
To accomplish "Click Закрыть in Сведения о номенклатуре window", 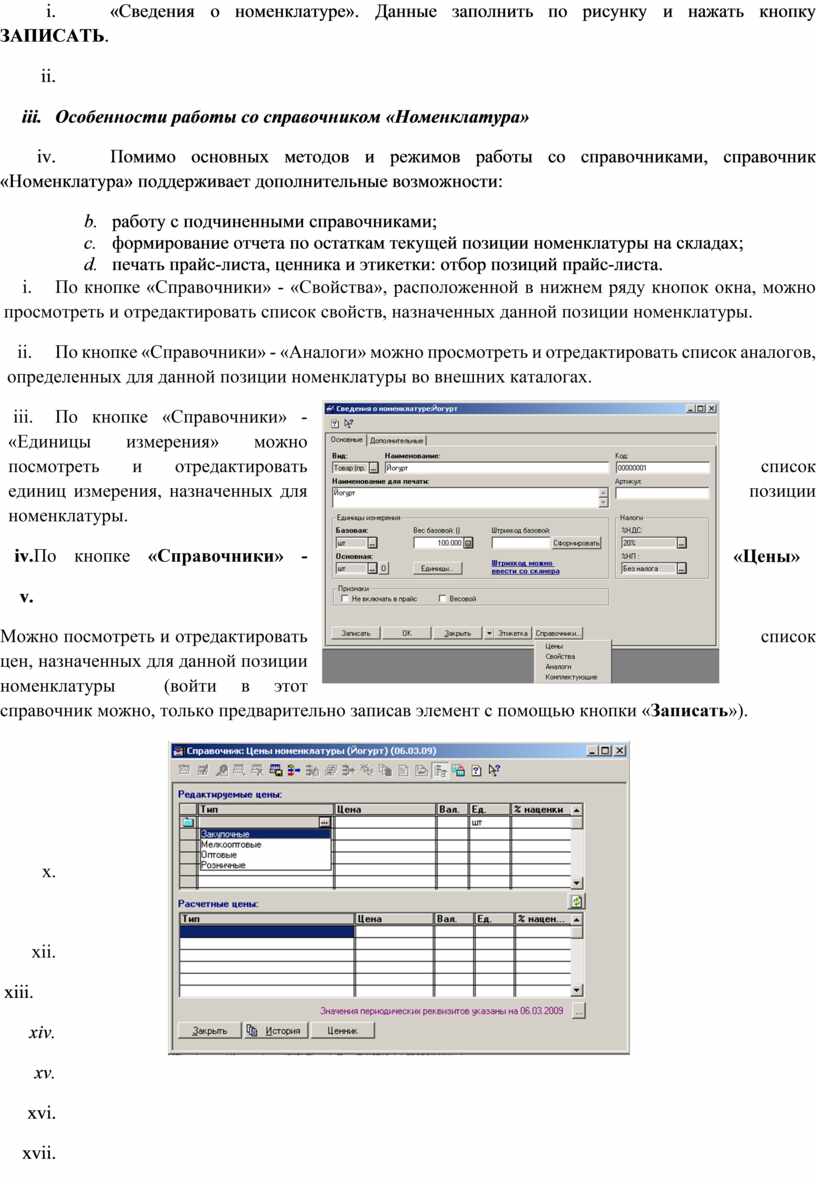I will [457, 633].
